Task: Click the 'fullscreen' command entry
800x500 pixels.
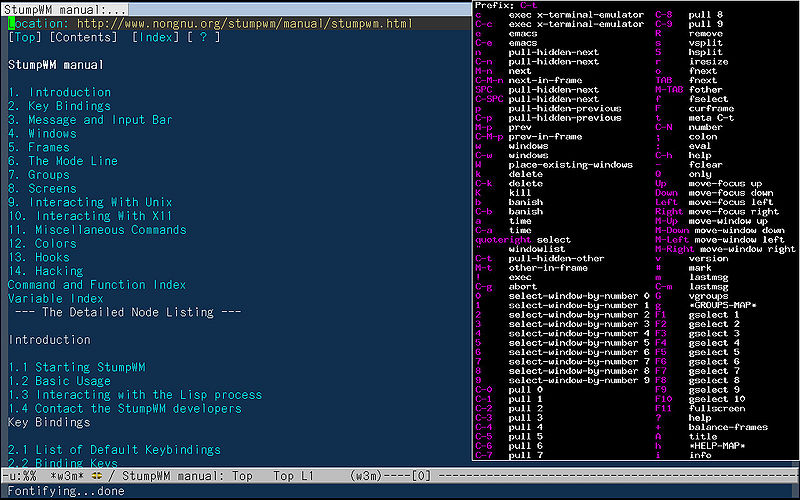Action: point(717,409)
